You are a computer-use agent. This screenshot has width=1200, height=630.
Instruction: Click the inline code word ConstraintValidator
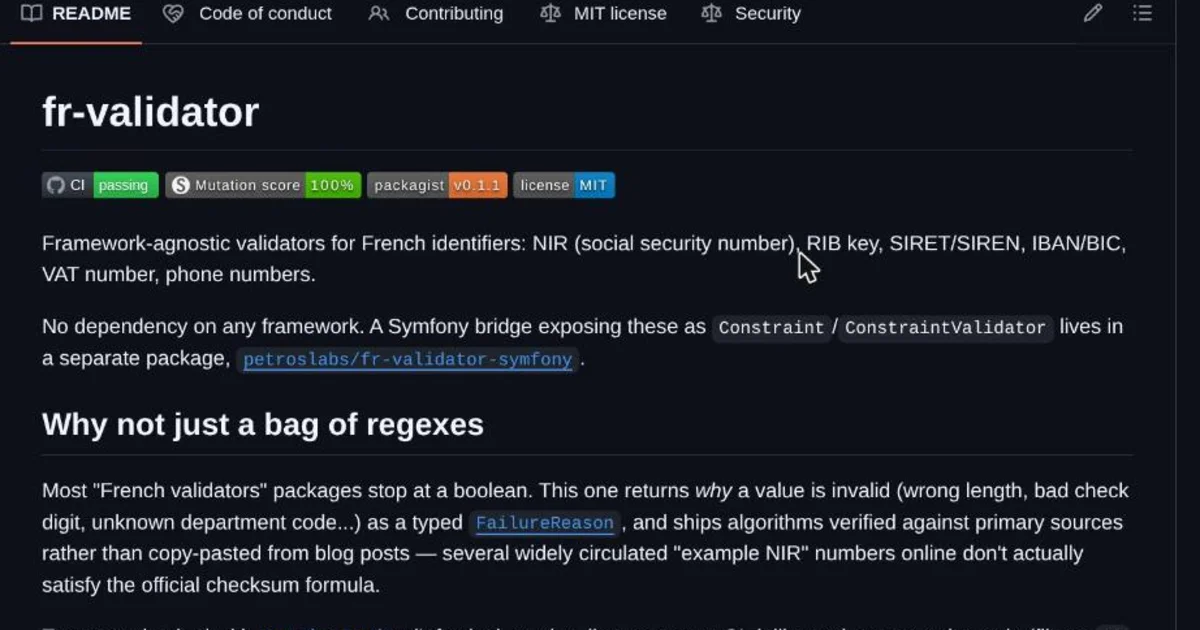click(945, 328)
